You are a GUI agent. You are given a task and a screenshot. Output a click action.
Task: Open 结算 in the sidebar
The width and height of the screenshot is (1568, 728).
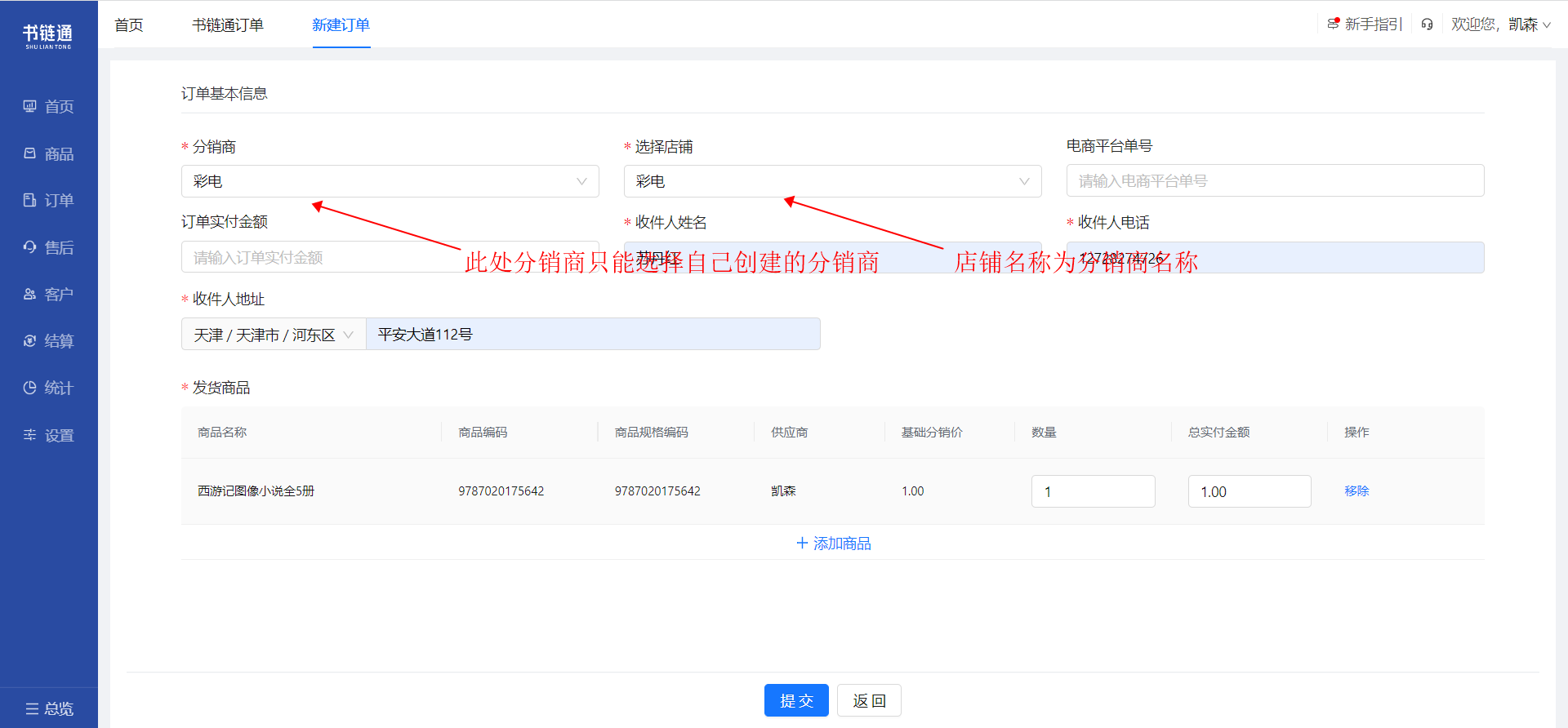[49, 341]
